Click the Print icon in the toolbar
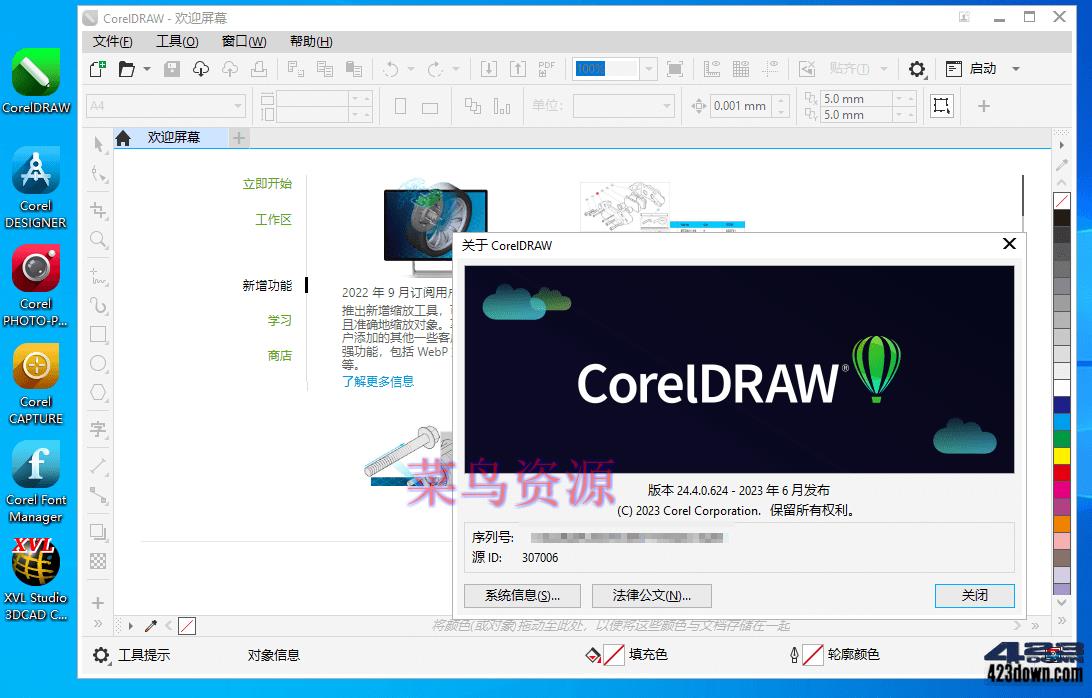Screen dimensions: 1092x698 point(258,69)
